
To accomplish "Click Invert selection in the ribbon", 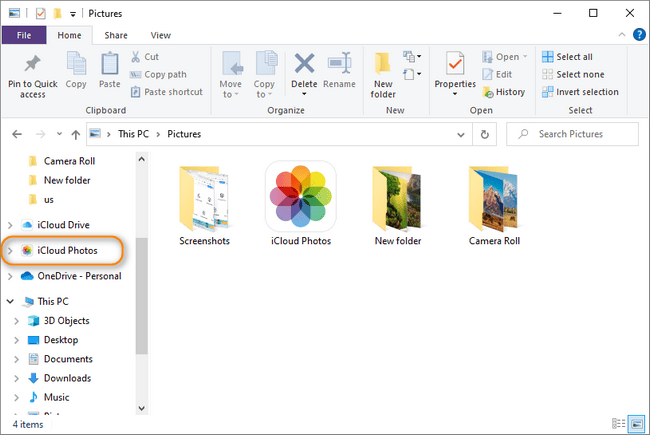I will coord(579,92).
